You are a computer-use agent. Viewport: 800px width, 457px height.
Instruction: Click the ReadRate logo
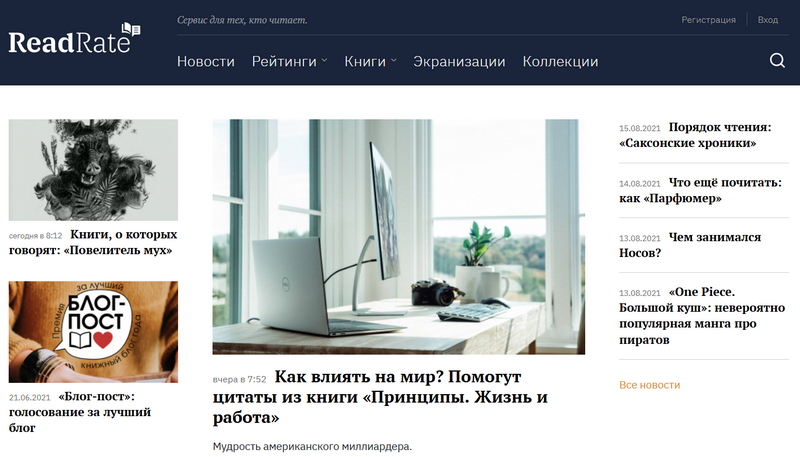tap(74, 39)
